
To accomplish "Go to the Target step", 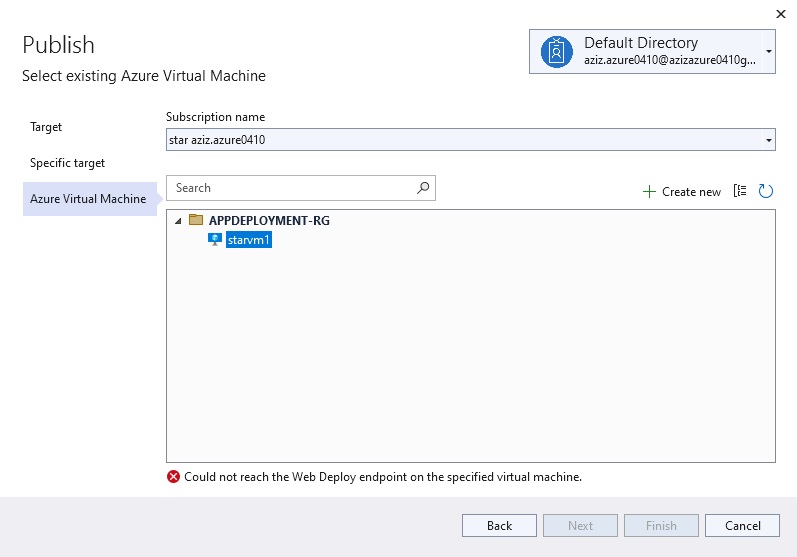I will 46,127.
